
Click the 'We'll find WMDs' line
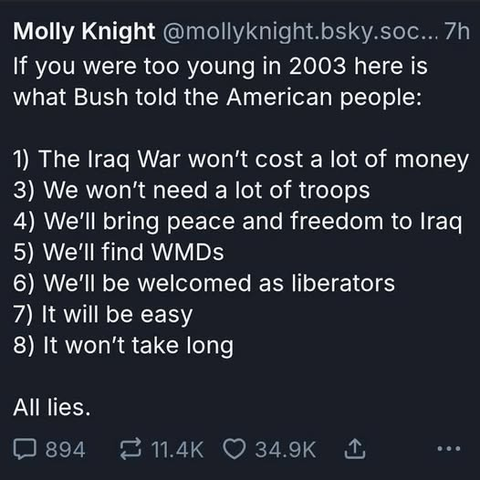point(119,252)
